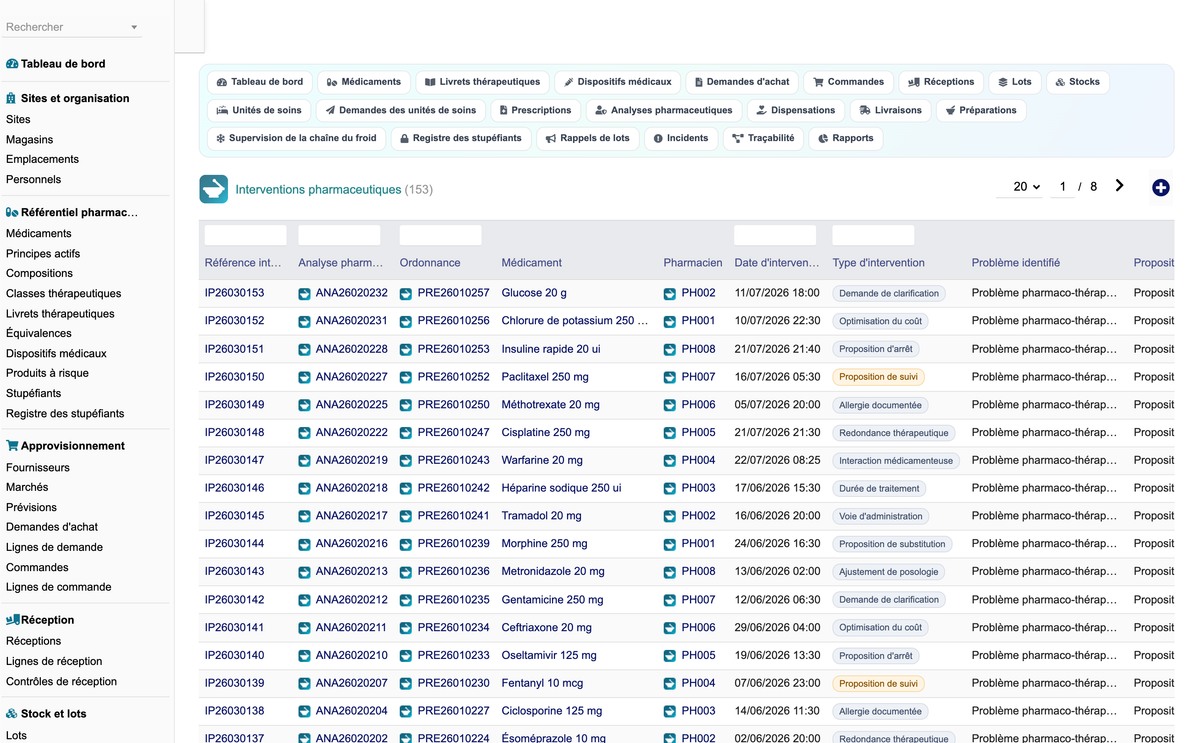The width and height of the screenshot is (1200, 743).
Task: Open Magasins in the sidebar
Action: (x=30, y=139)
